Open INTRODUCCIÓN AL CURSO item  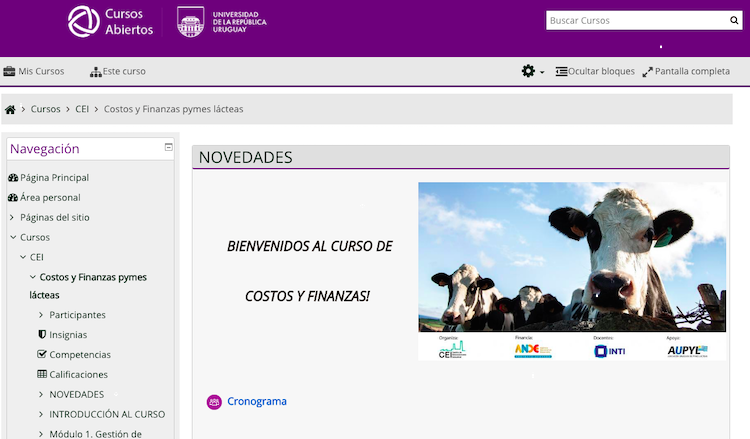tap(107, 414)
